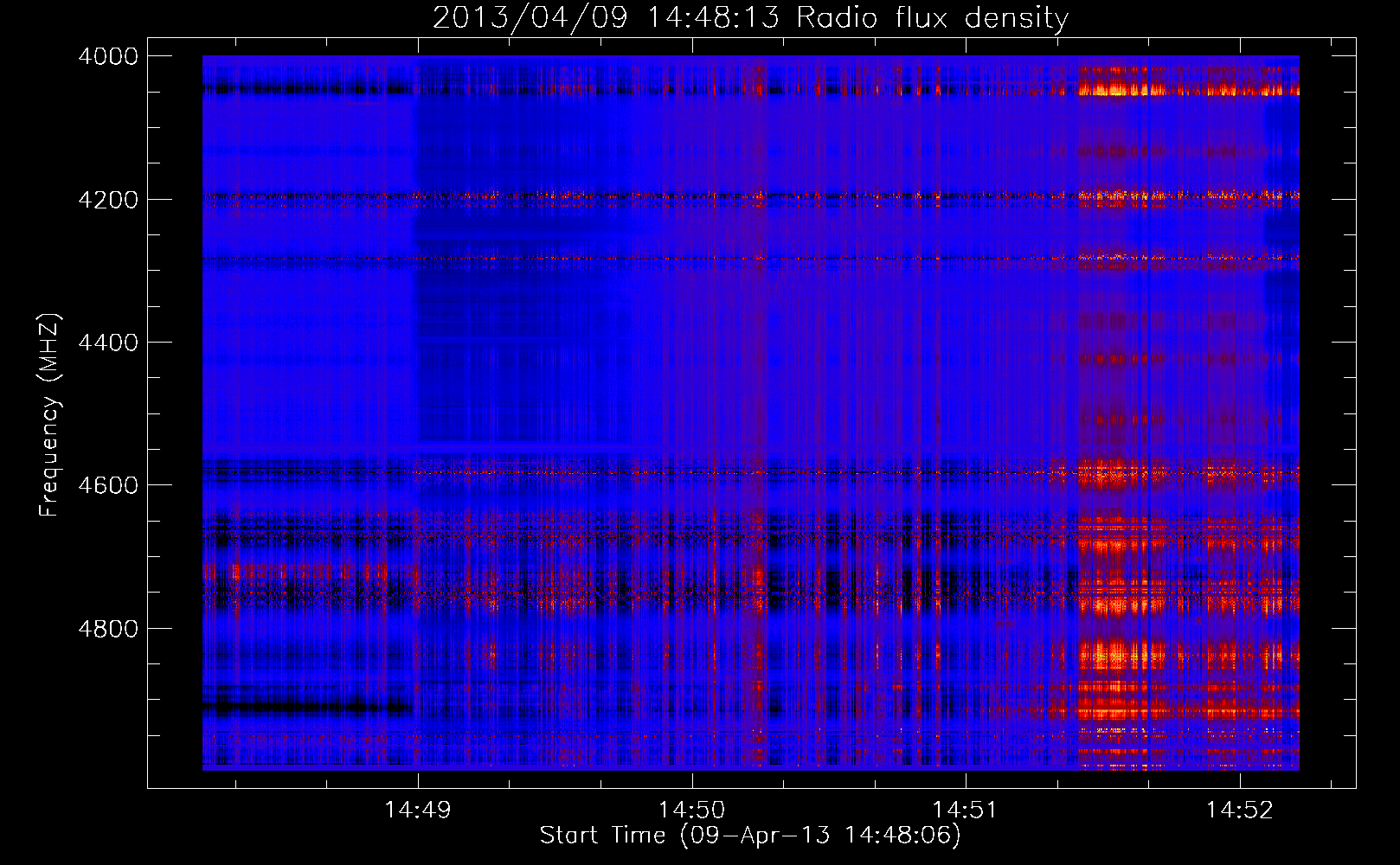Click the 14:52 time tick label

(x=1240, y=811)
